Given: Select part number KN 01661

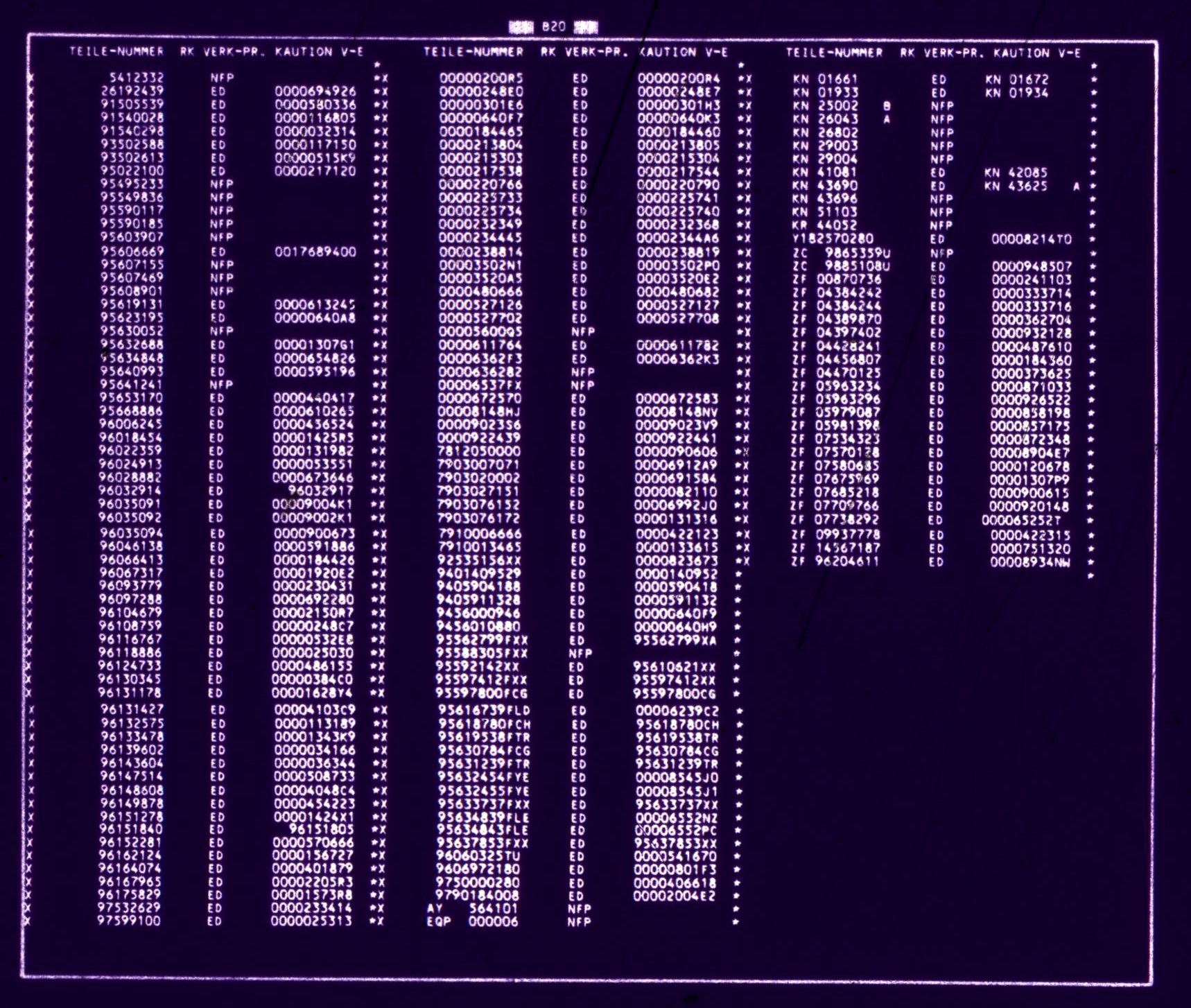Looking at the screenshot, I should pos(826,80).
